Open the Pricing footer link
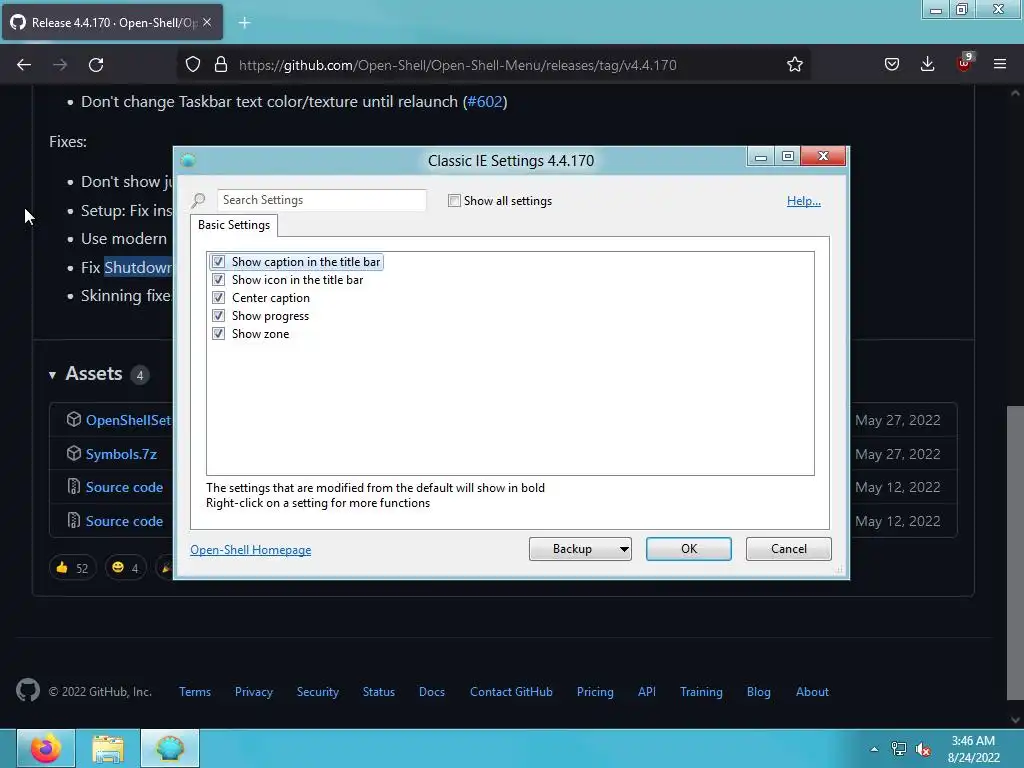Image resolution: width=1024 pixels, height=768 pixels. point(595,692)
